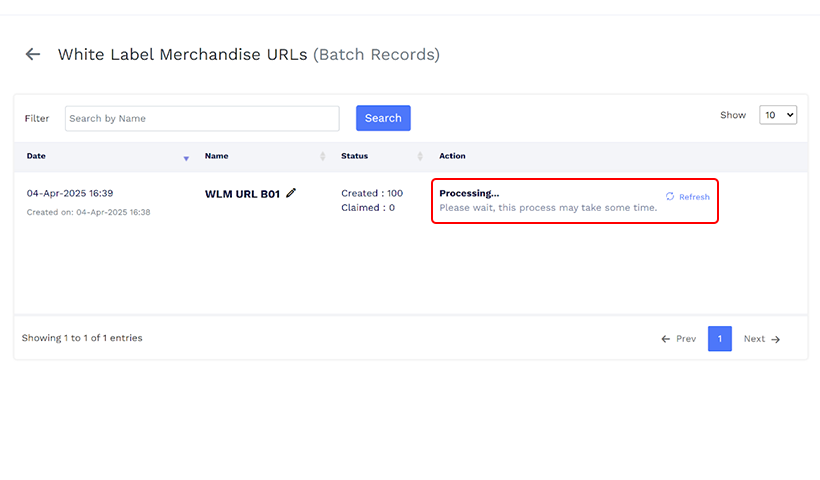Click the sort arrows in the Status column header
820x480 pixels.
click(420, 157)
